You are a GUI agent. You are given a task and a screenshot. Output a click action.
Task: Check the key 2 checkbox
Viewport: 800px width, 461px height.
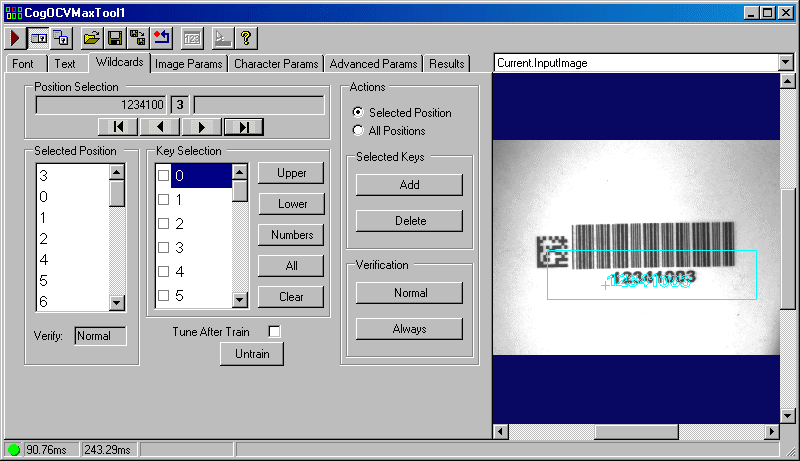pos(163,223)
